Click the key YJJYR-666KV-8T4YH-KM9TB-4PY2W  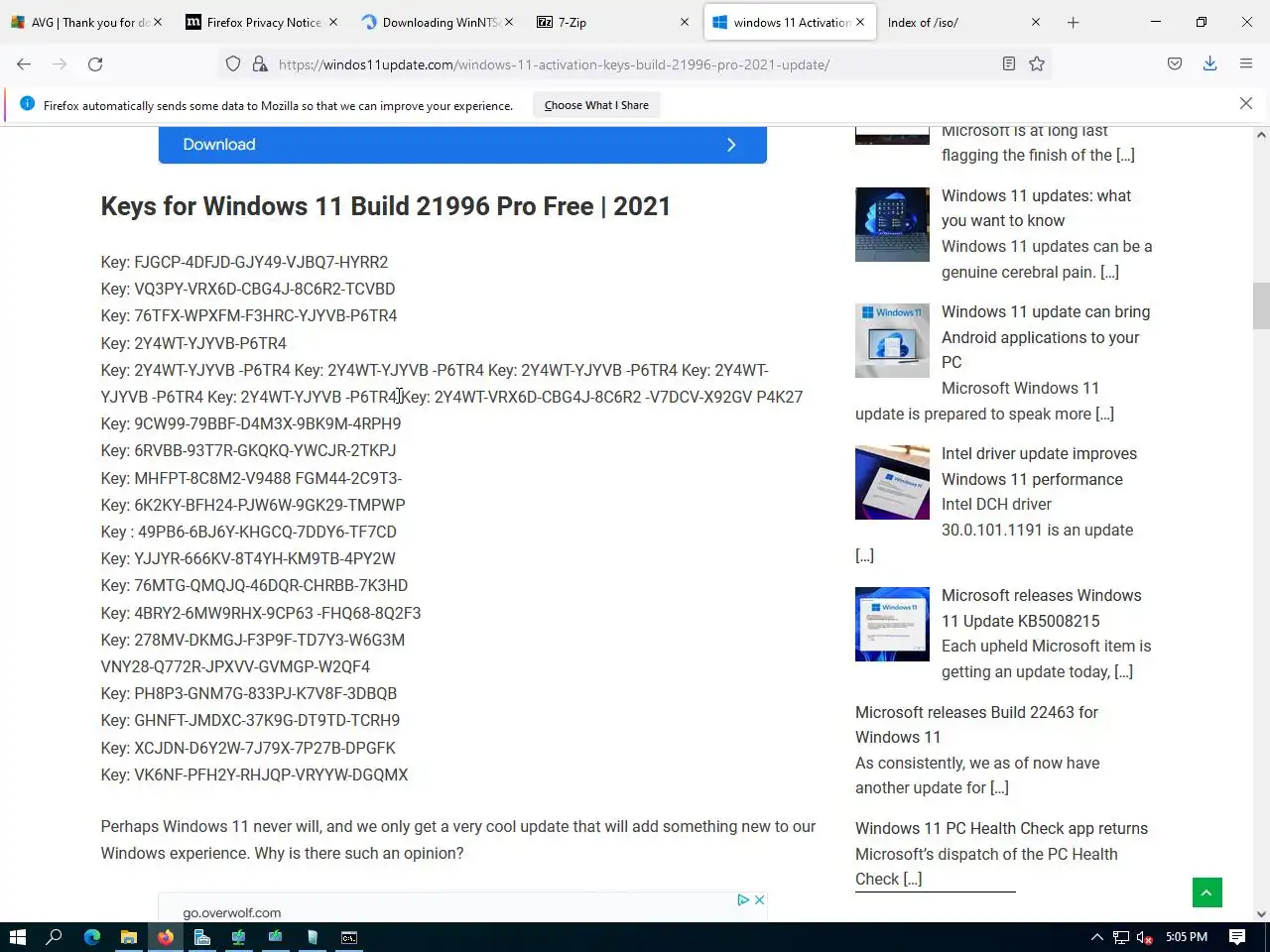(265, 559)
